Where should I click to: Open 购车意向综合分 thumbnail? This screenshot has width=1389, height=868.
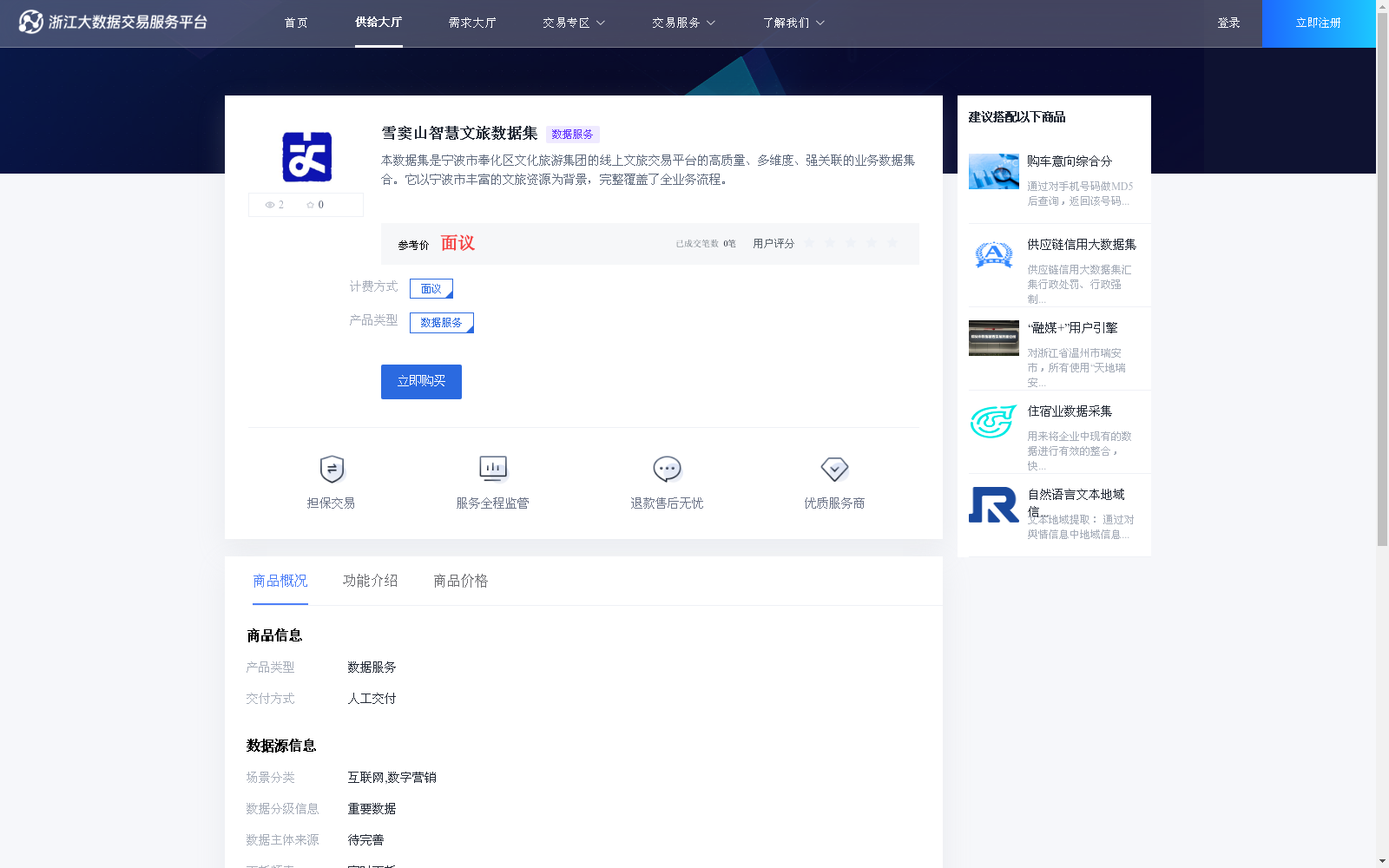pyautogui.click(x=994, y=172)
